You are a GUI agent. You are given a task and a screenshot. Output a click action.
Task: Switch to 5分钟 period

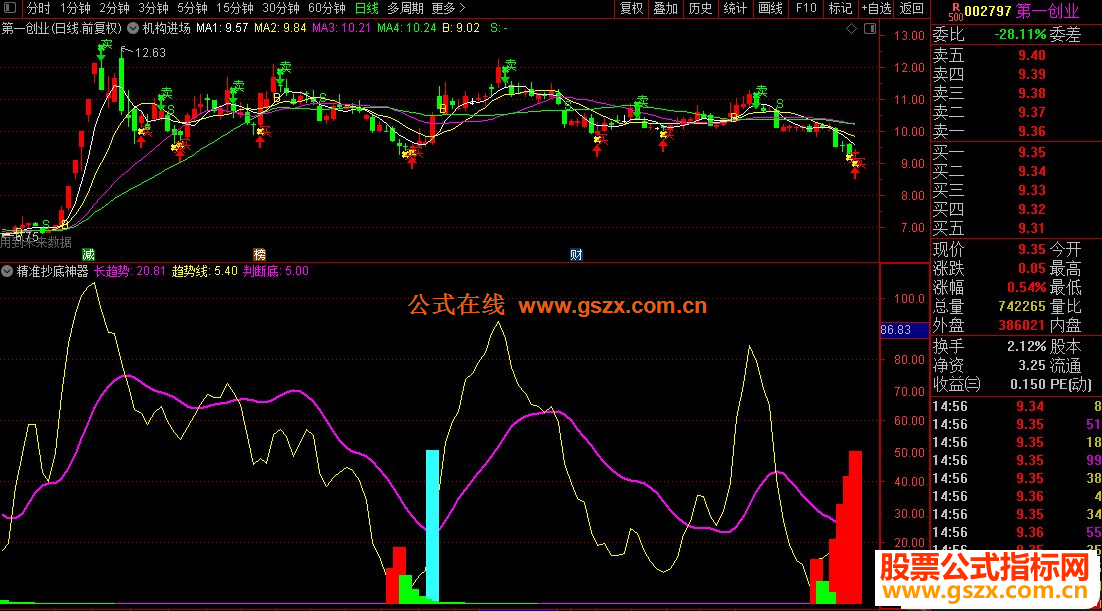pos(192,8)
